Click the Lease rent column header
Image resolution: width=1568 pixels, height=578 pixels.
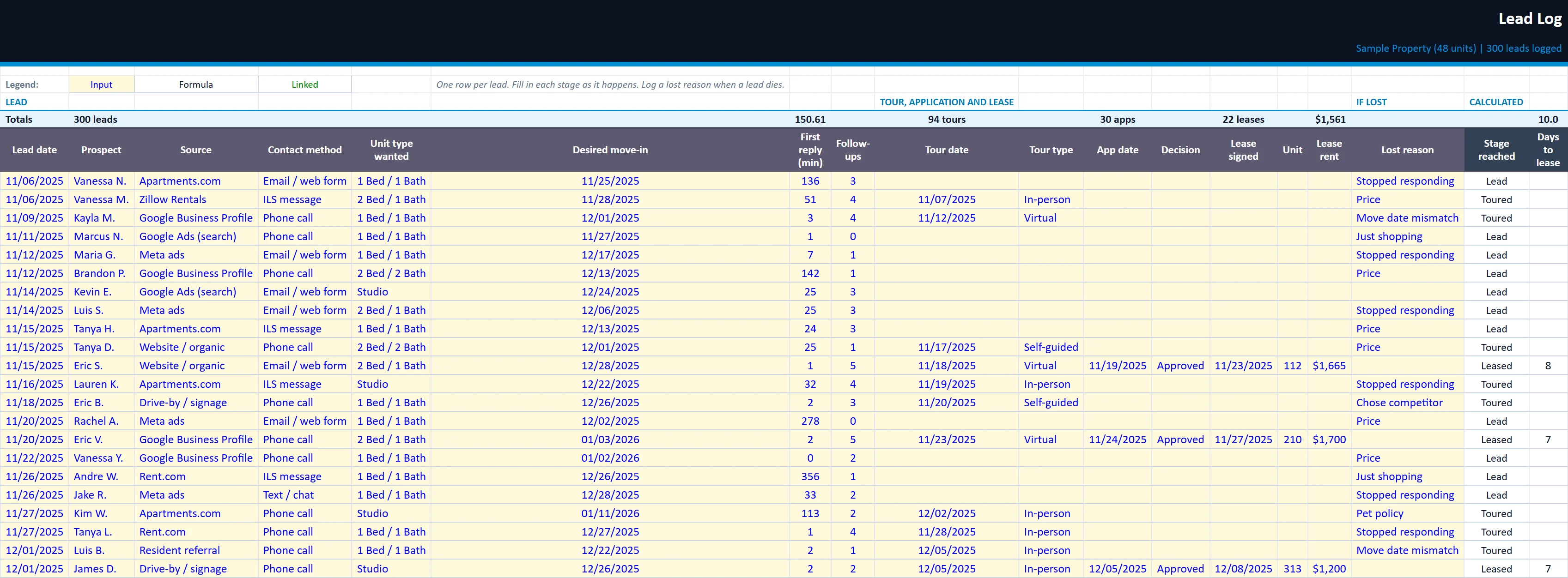coord(1330,150)
